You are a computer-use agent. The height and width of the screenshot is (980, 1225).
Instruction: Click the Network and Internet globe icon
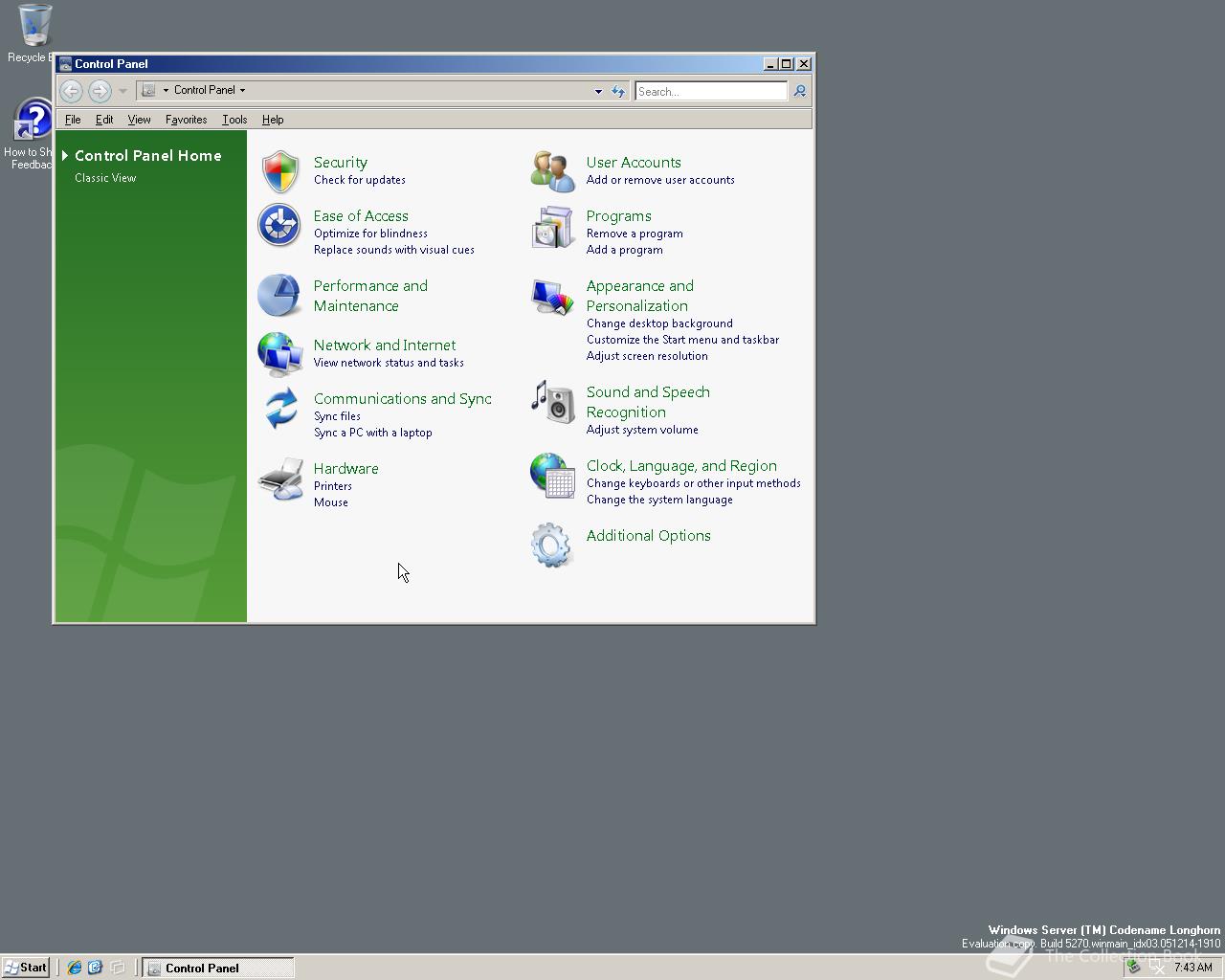pos(279,354)
